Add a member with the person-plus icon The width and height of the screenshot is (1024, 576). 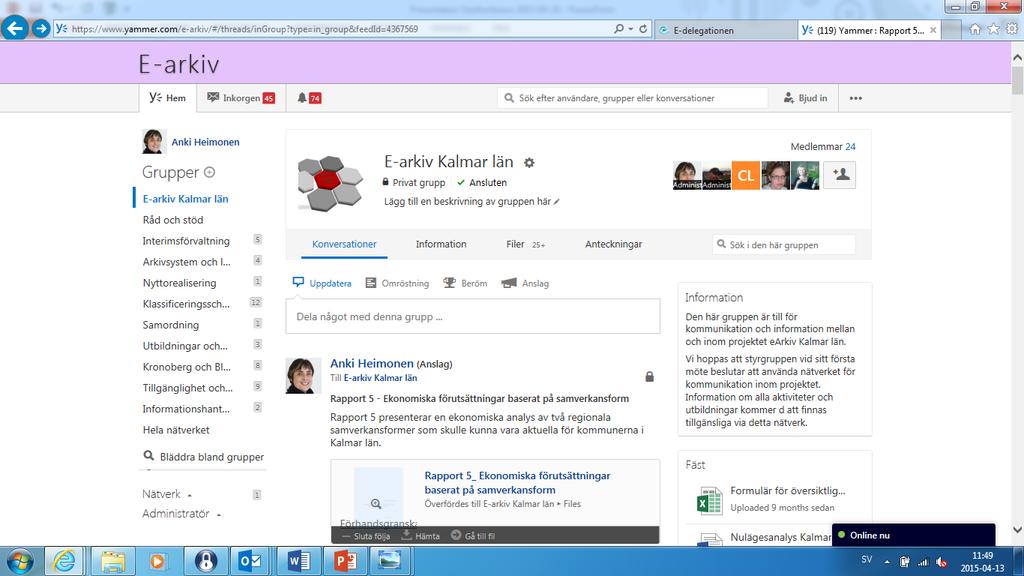[840, 175]
